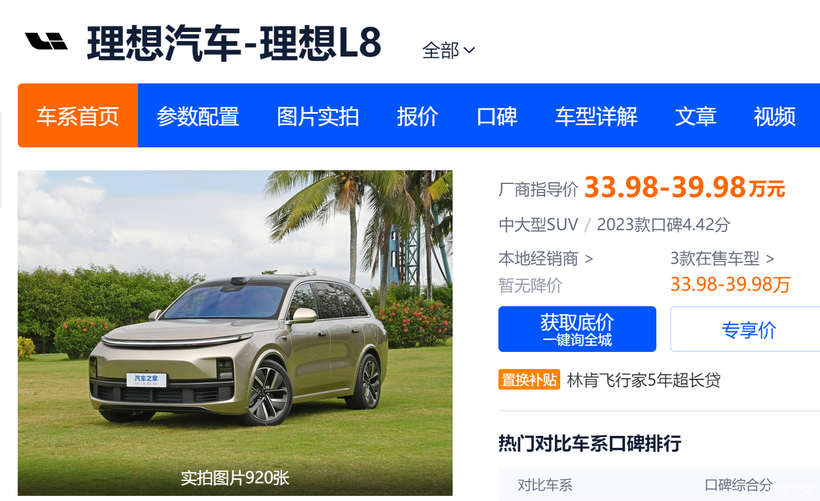Open the 理想L8 car photo
The width and height of the screenshot is (820, 501).
coord(235,333)
